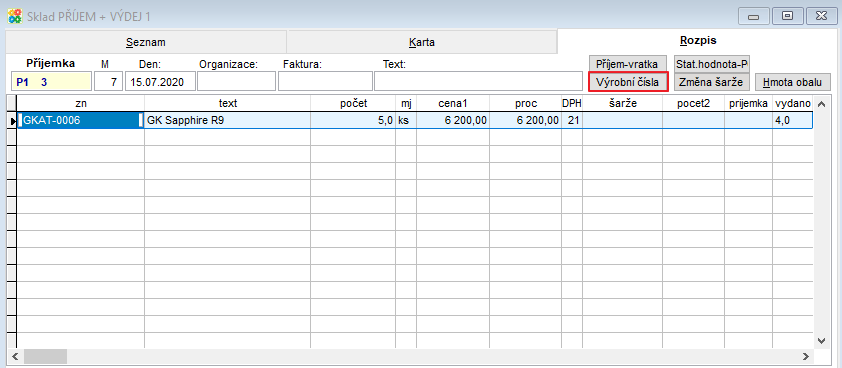842x368 pixels.
Task: Click the prijemka column header
Action: pyautogui.click(x=749, y=103)
